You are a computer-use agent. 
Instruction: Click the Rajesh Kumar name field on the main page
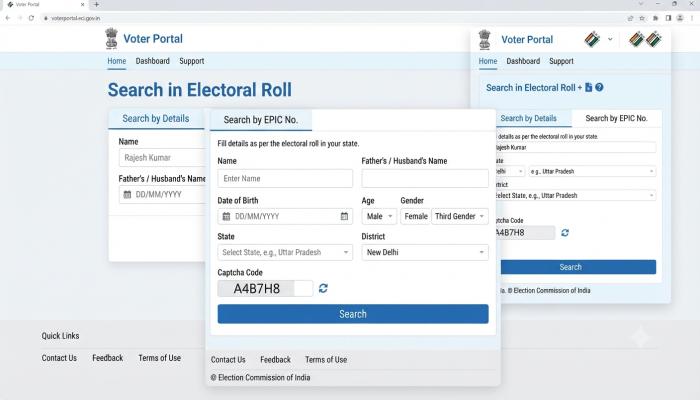point(162,158)
